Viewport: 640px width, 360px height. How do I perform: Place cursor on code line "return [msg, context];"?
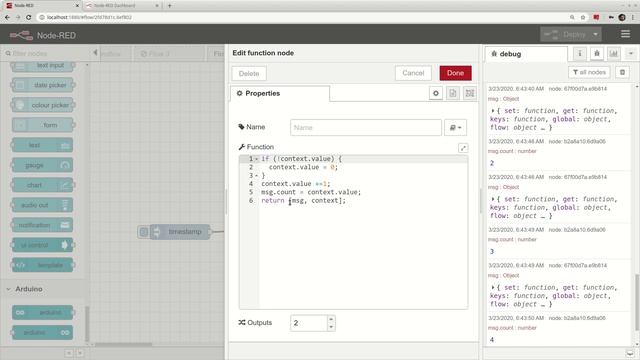tap(303, 200)
